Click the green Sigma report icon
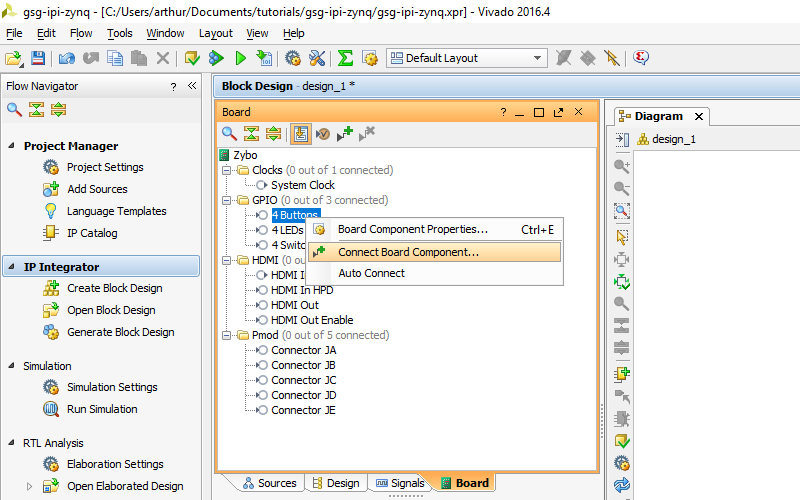Viewport: 800px width, 500px height. (x=345, y=58)
